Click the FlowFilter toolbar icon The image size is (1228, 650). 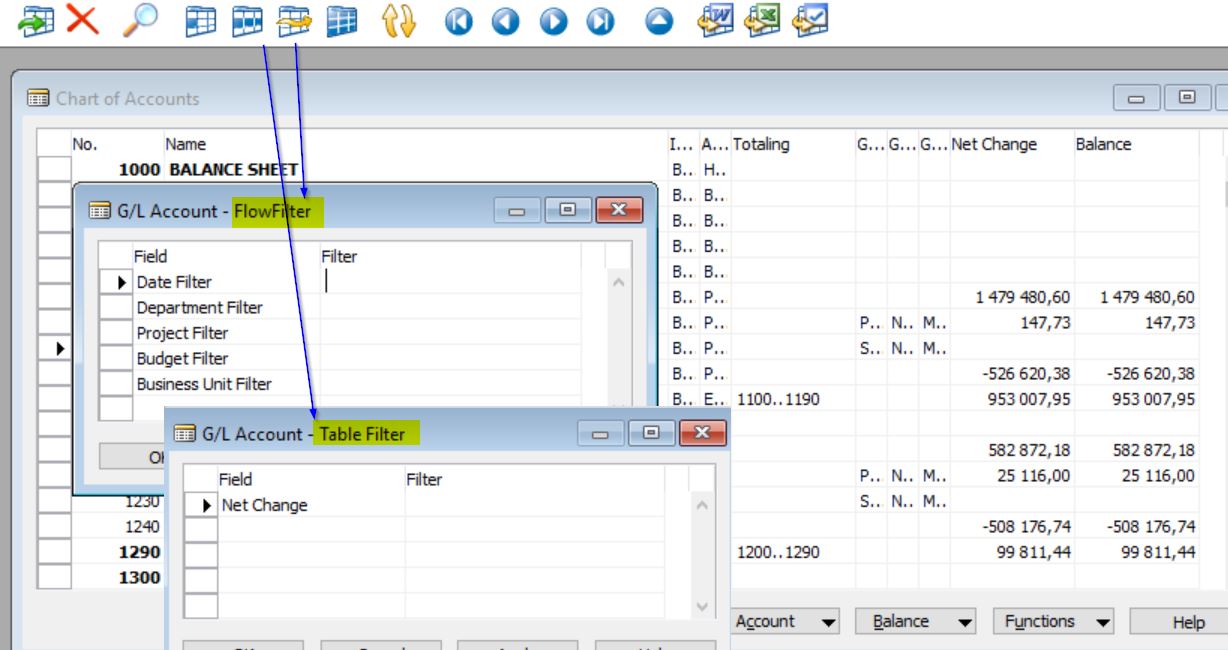click(x=295, y=22)
